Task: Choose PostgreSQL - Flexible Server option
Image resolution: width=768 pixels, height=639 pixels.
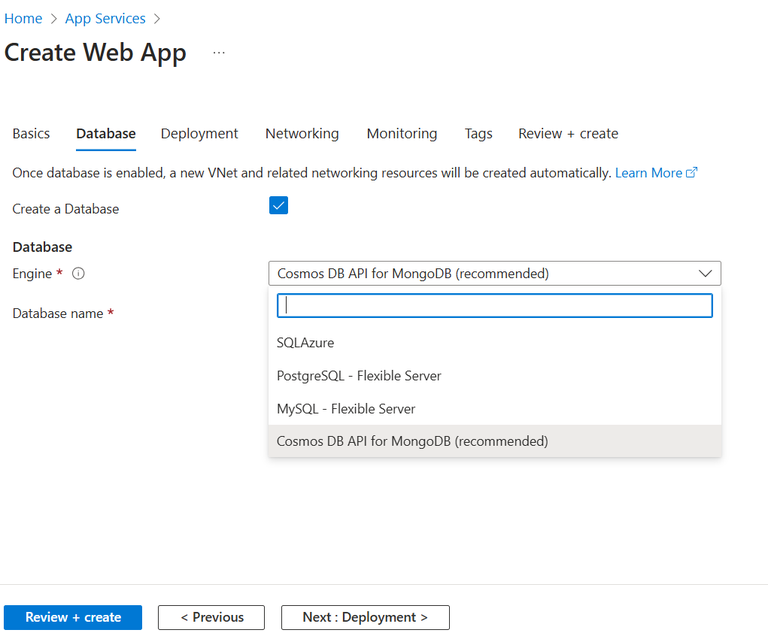Action: click(x=495, y=376)
